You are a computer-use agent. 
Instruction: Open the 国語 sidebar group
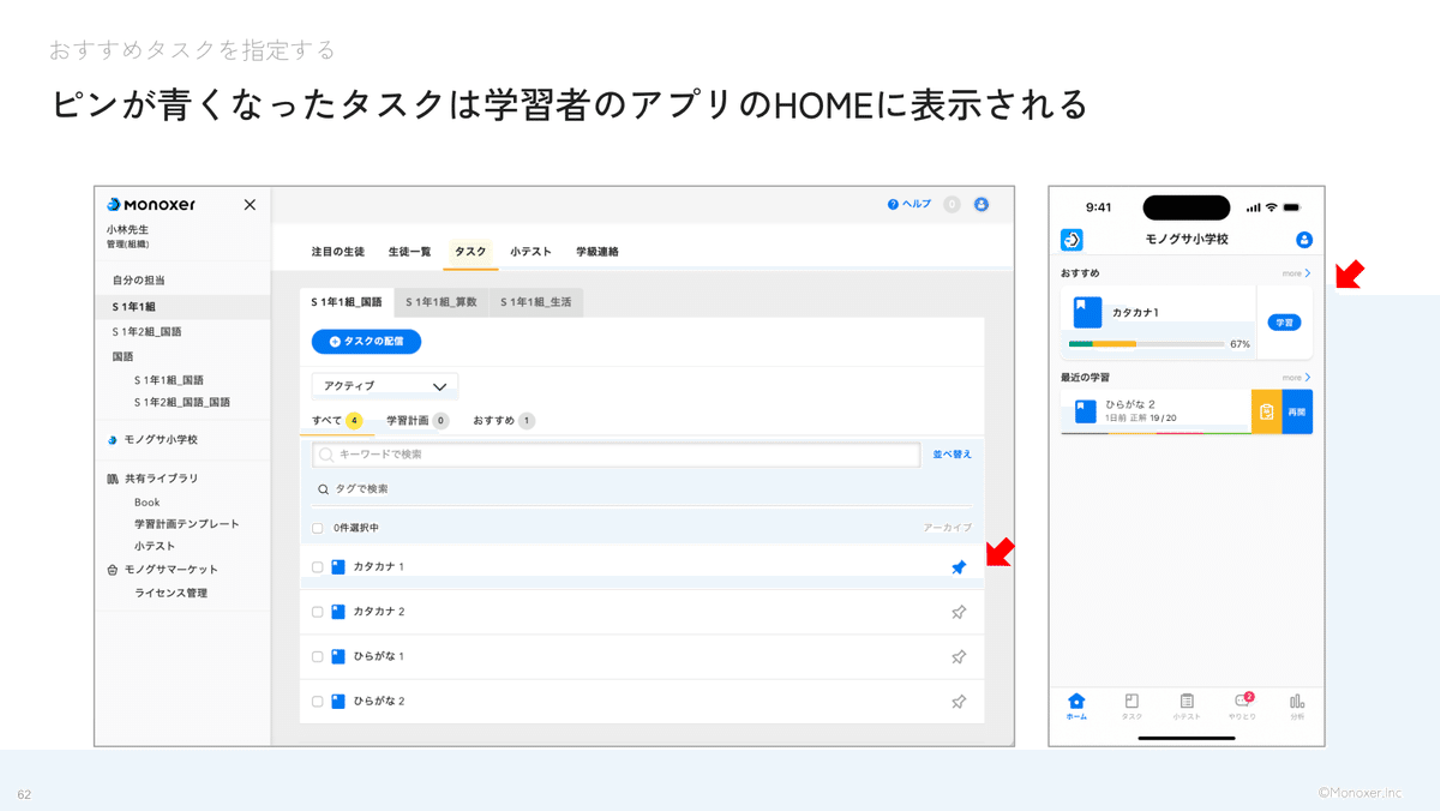point(123,357)
